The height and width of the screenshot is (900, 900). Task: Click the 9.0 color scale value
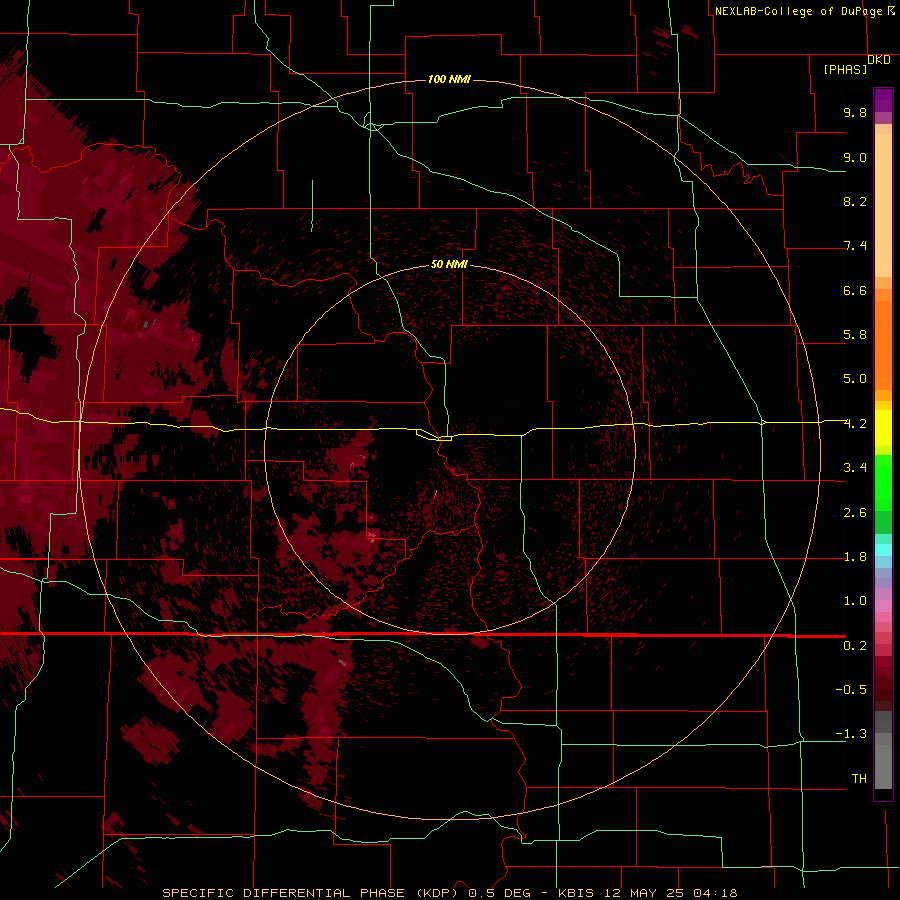pos(855,157)
